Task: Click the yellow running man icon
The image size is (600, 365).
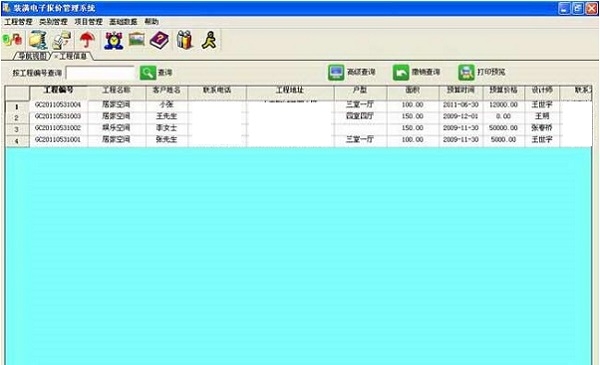Action: [x=210, y=40]
